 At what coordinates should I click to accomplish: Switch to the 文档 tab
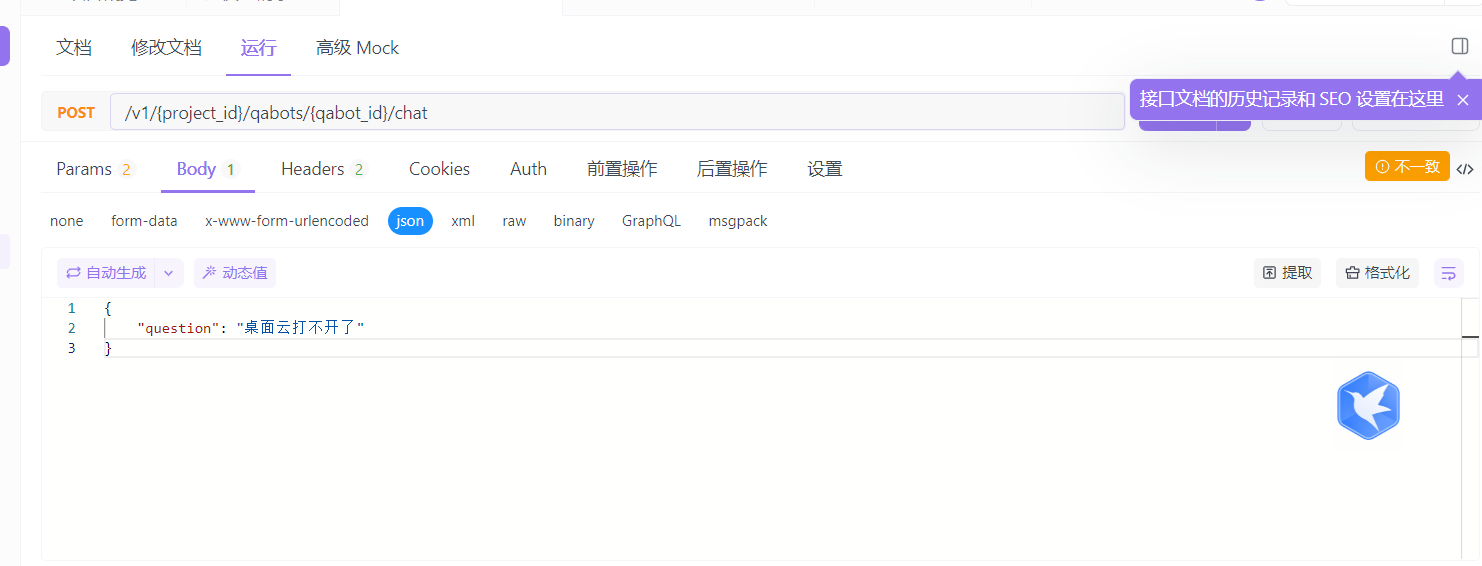[x=74, y=47]
